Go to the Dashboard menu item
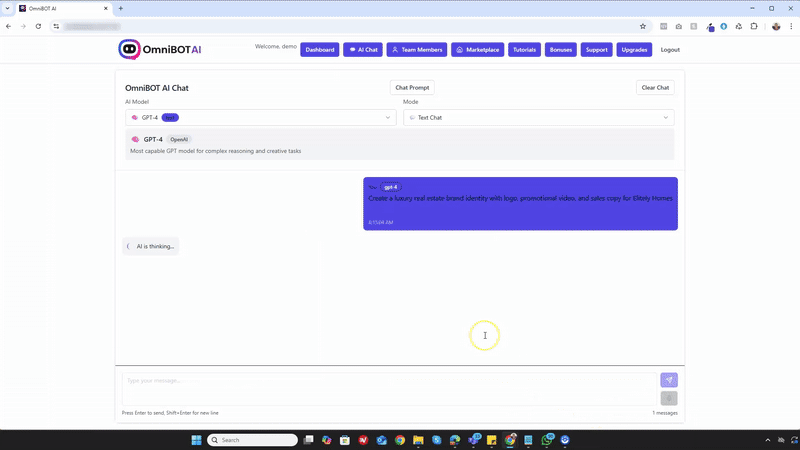Screen dimensions: 800x450 [x=319, y=49]
